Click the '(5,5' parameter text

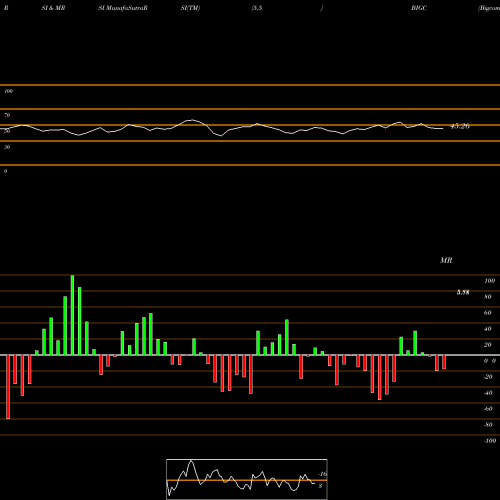[x=257, y=8]
